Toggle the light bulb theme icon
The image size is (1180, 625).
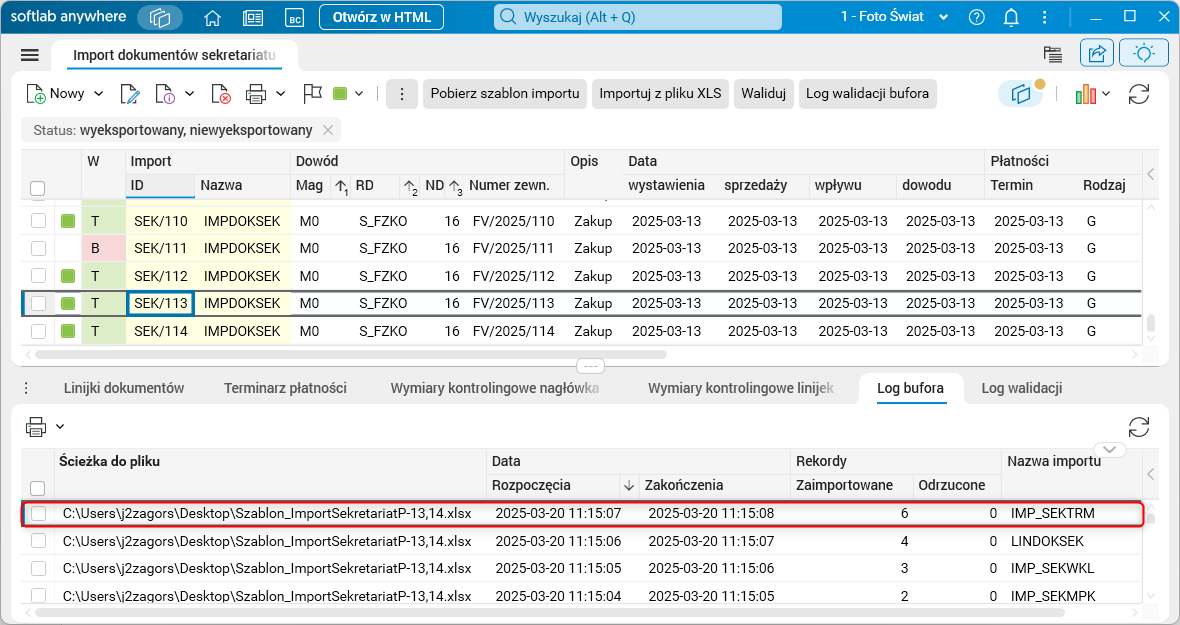tap(1144, 53)
